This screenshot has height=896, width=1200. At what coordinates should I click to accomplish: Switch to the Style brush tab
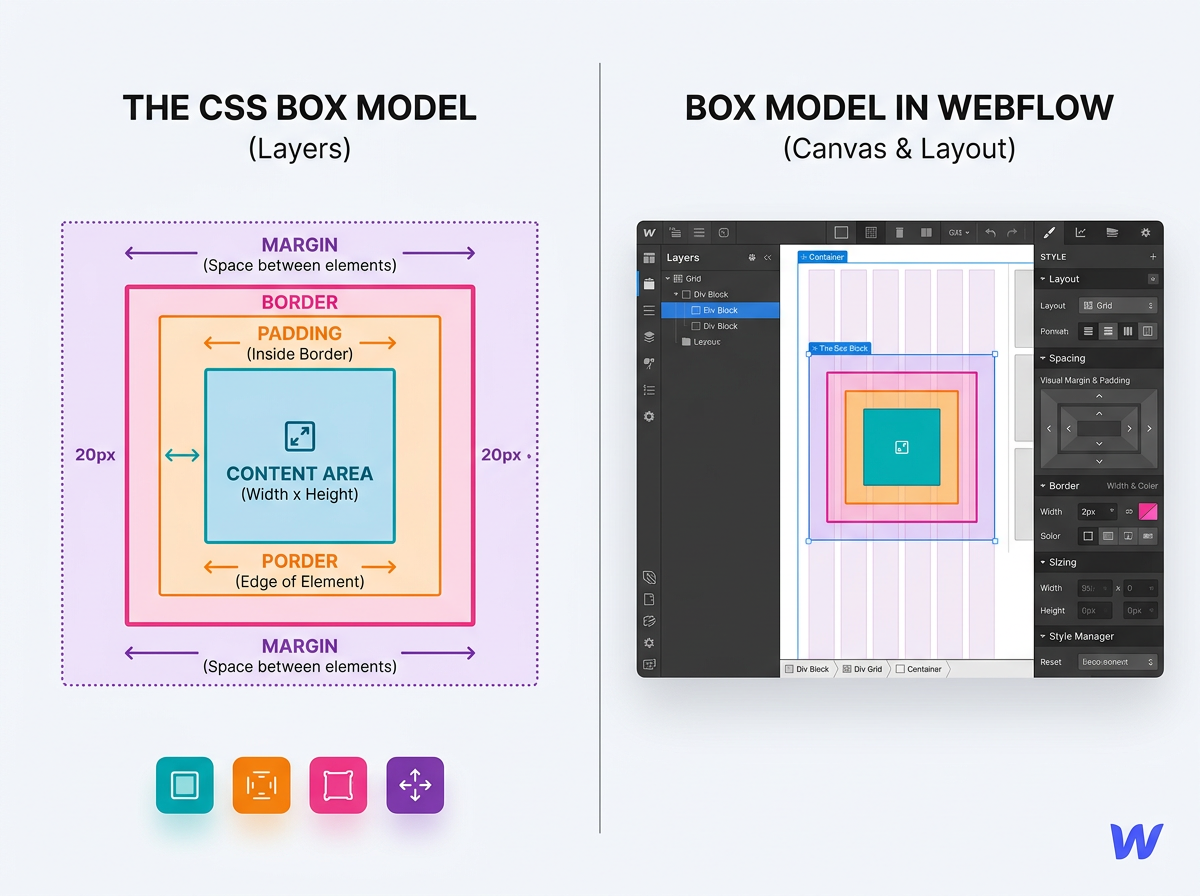click(x=1049, y=232)
